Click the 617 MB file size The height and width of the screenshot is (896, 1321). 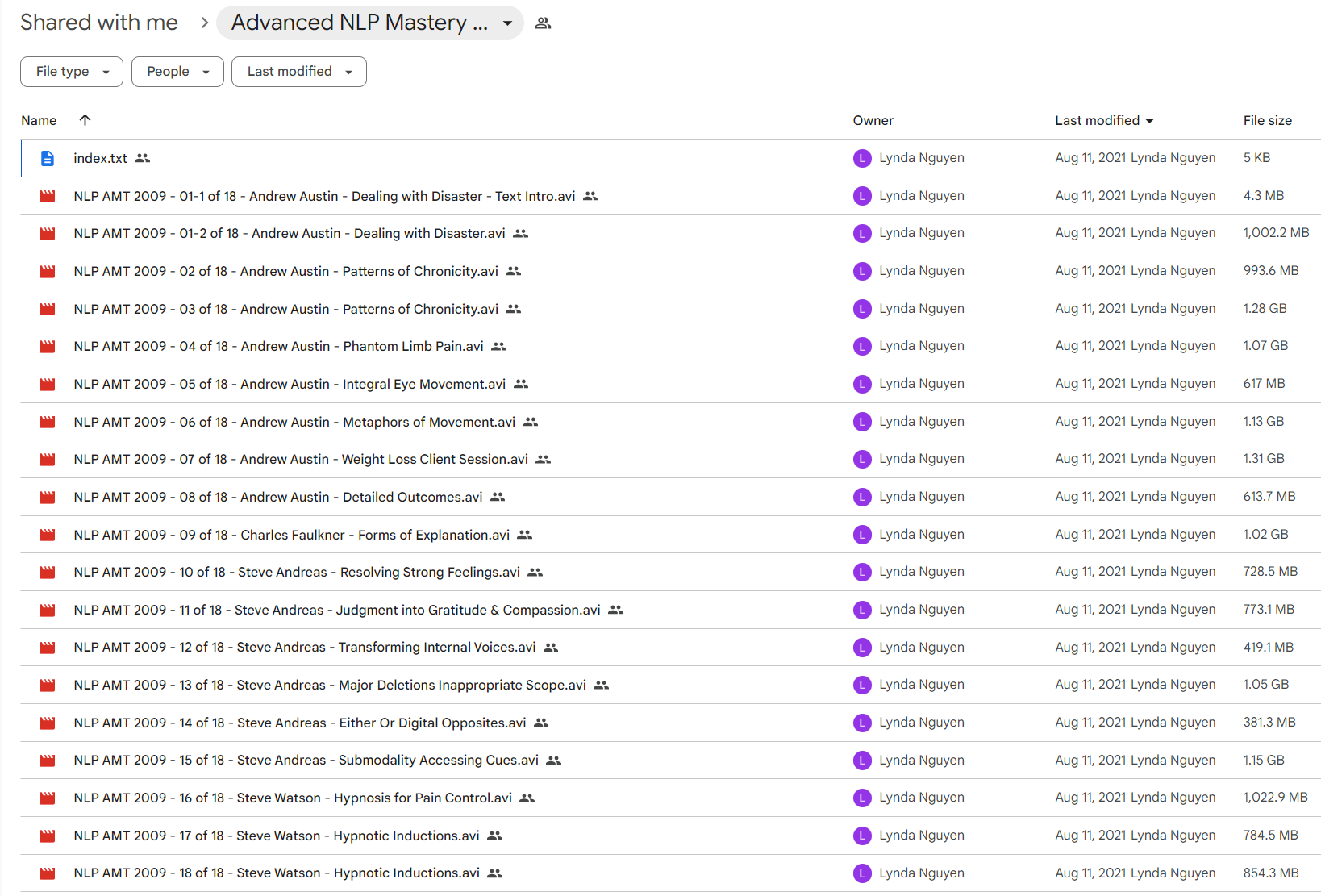[1264, 384]
